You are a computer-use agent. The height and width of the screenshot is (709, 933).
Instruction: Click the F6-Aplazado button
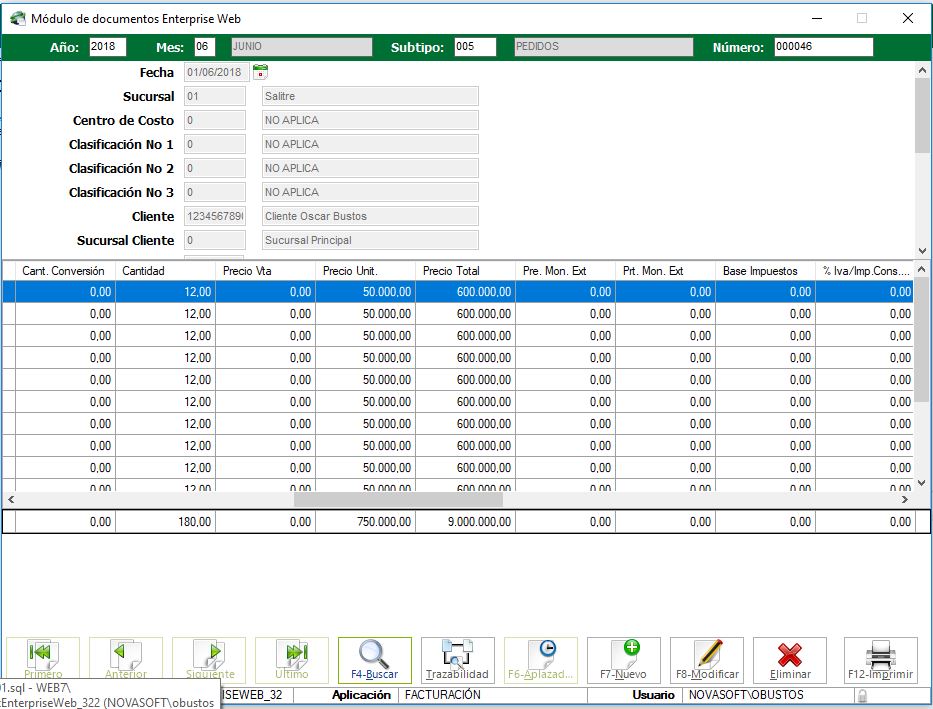point(541,655)
